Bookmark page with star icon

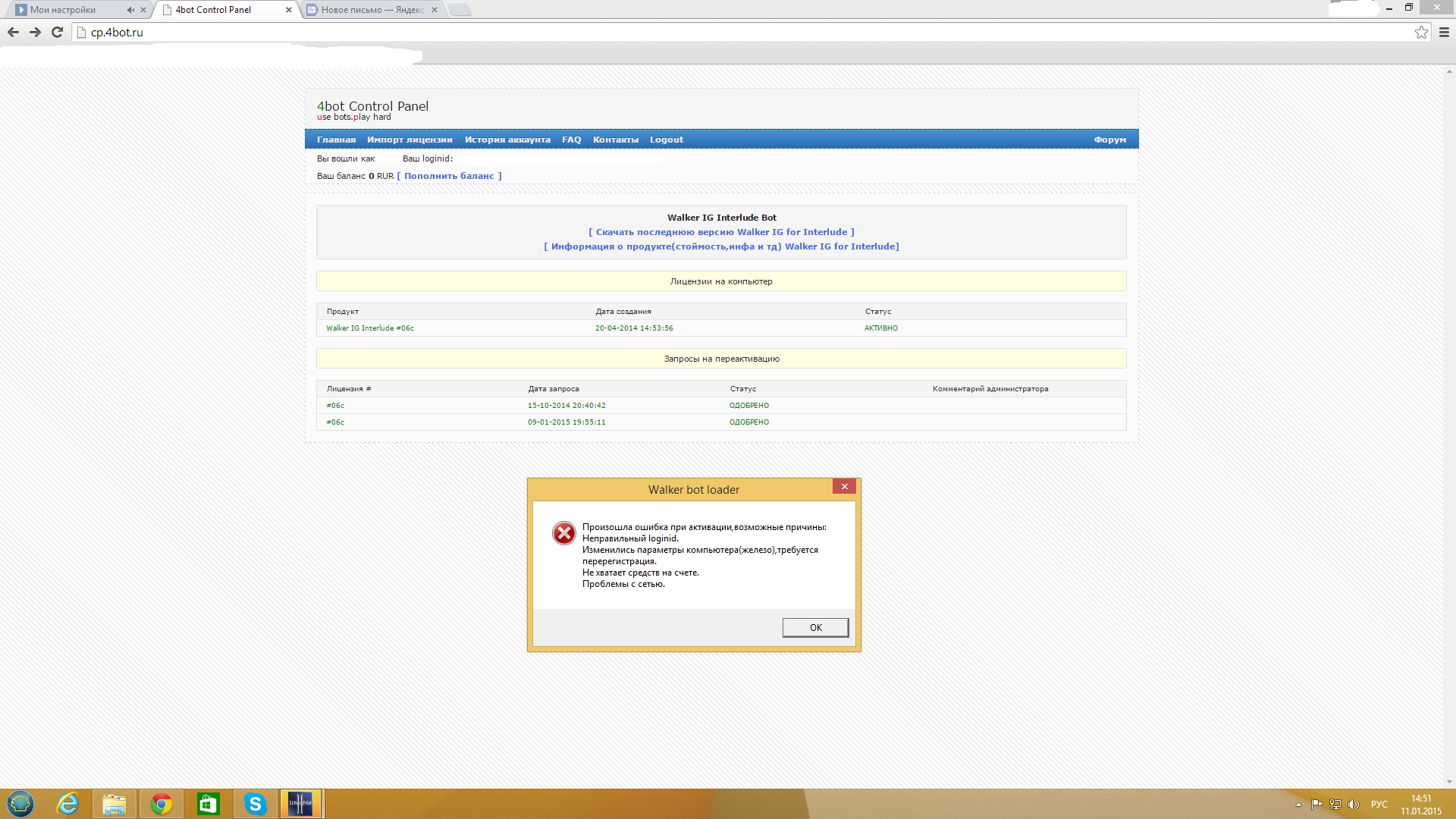1421,32
